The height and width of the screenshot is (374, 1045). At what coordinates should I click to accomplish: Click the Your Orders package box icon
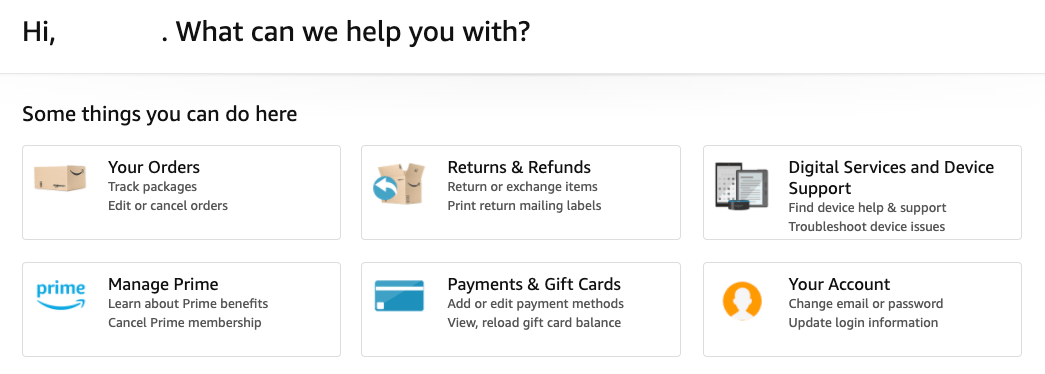60,178
